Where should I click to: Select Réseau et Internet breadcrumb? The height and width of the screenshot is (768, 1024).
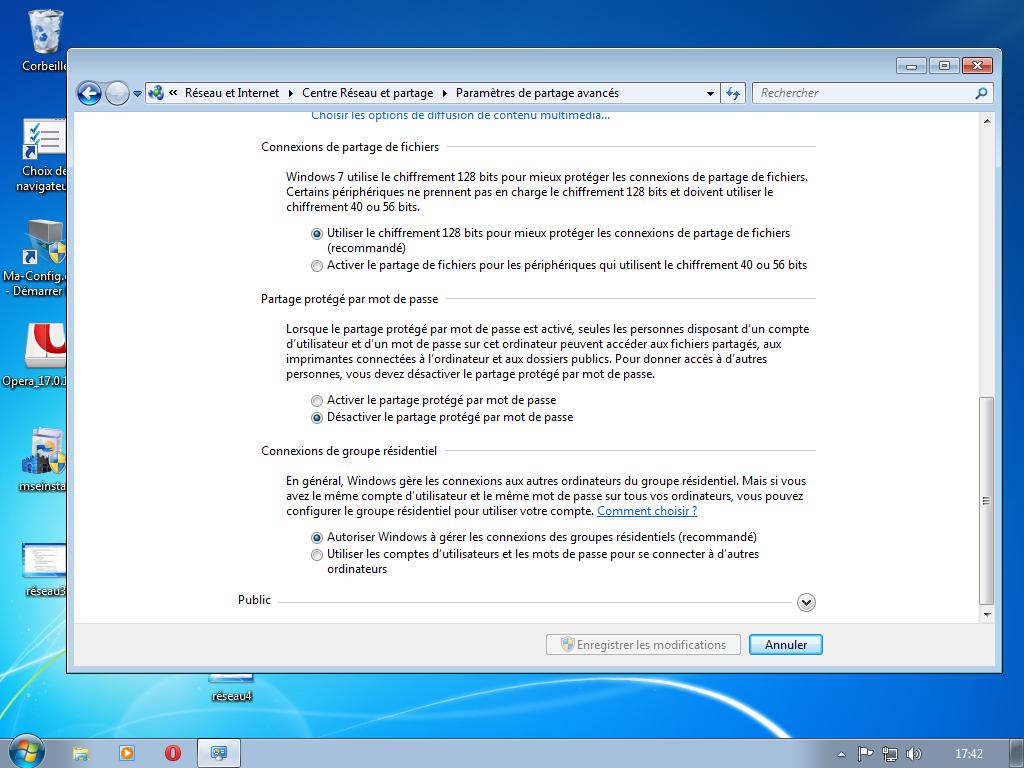tap(232, 93)
